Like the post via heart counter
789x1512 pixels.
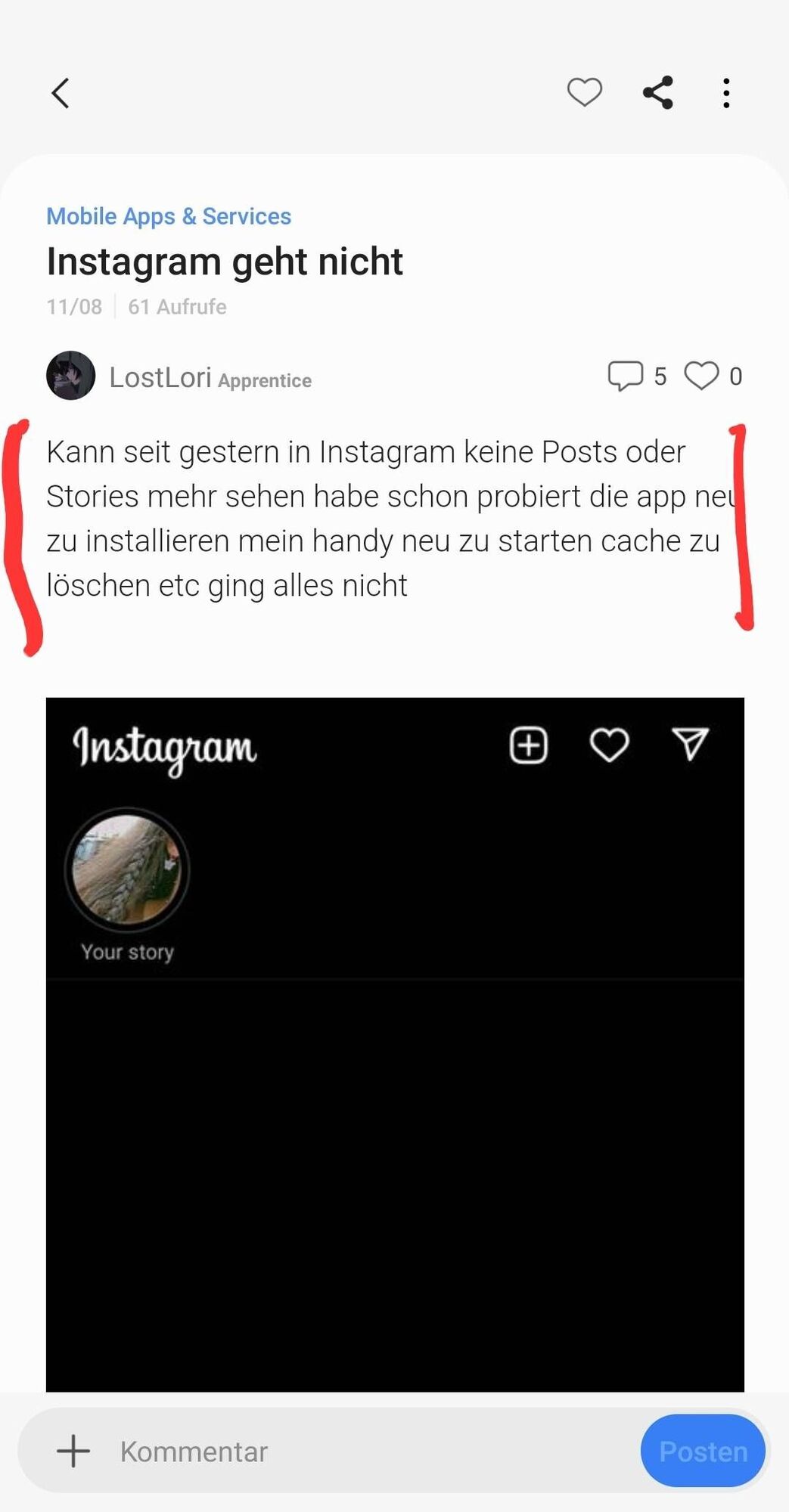pos(701,376)
